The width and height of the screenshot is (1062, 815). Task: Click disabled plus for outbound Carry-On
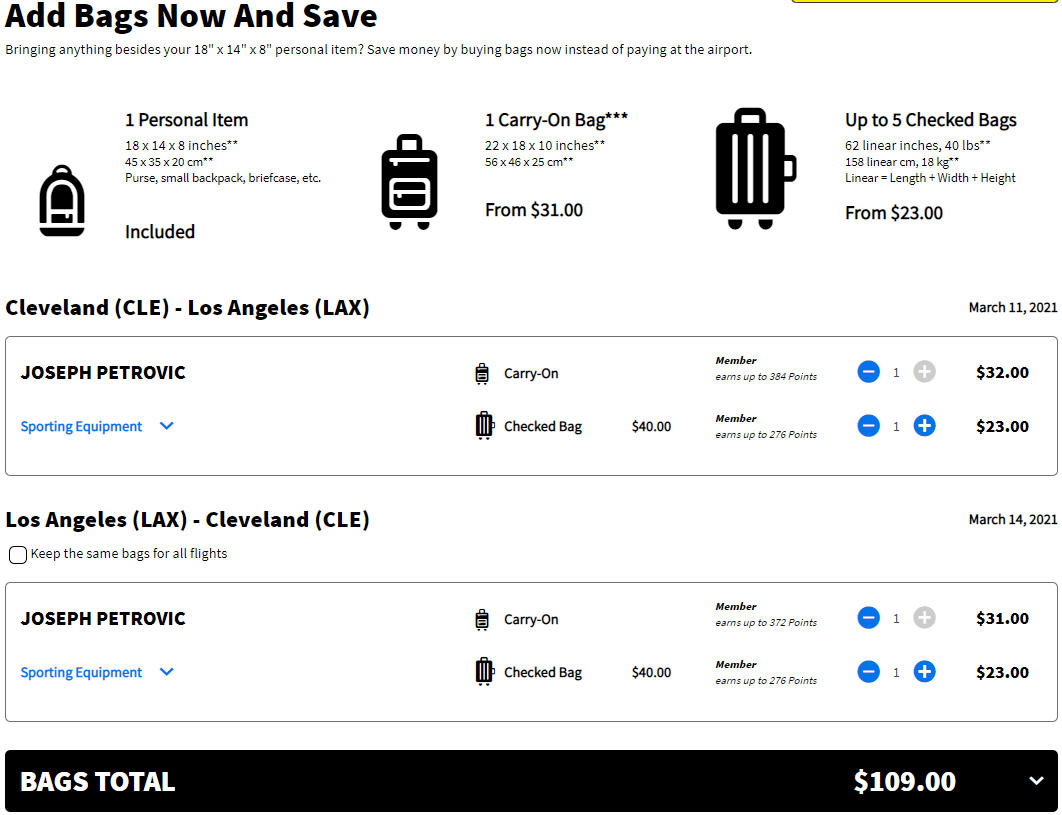tap(925, 372)
